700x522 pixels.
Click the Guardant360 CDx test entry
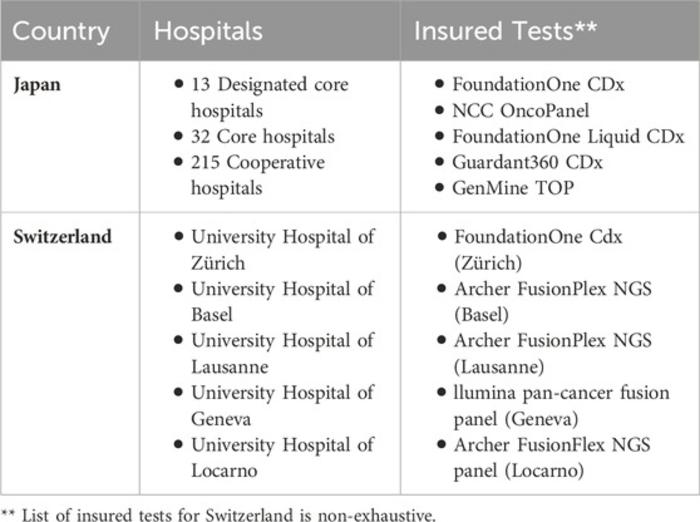coord(532,162)
